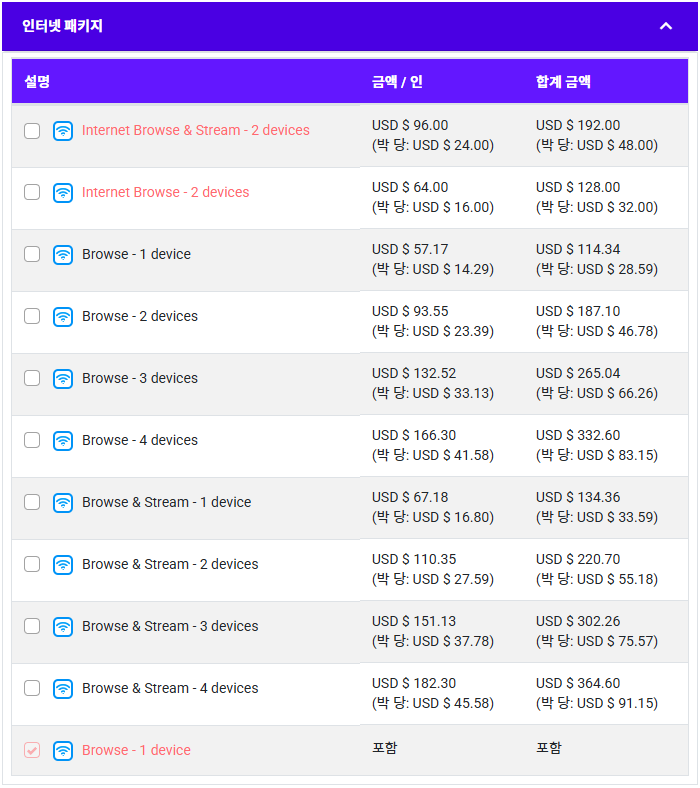Image resolution: width=700 pixels, height=788 pixels.
Task: Collapse the 인터넷 패키지 section with chevron
Action: tap(666, 26)
